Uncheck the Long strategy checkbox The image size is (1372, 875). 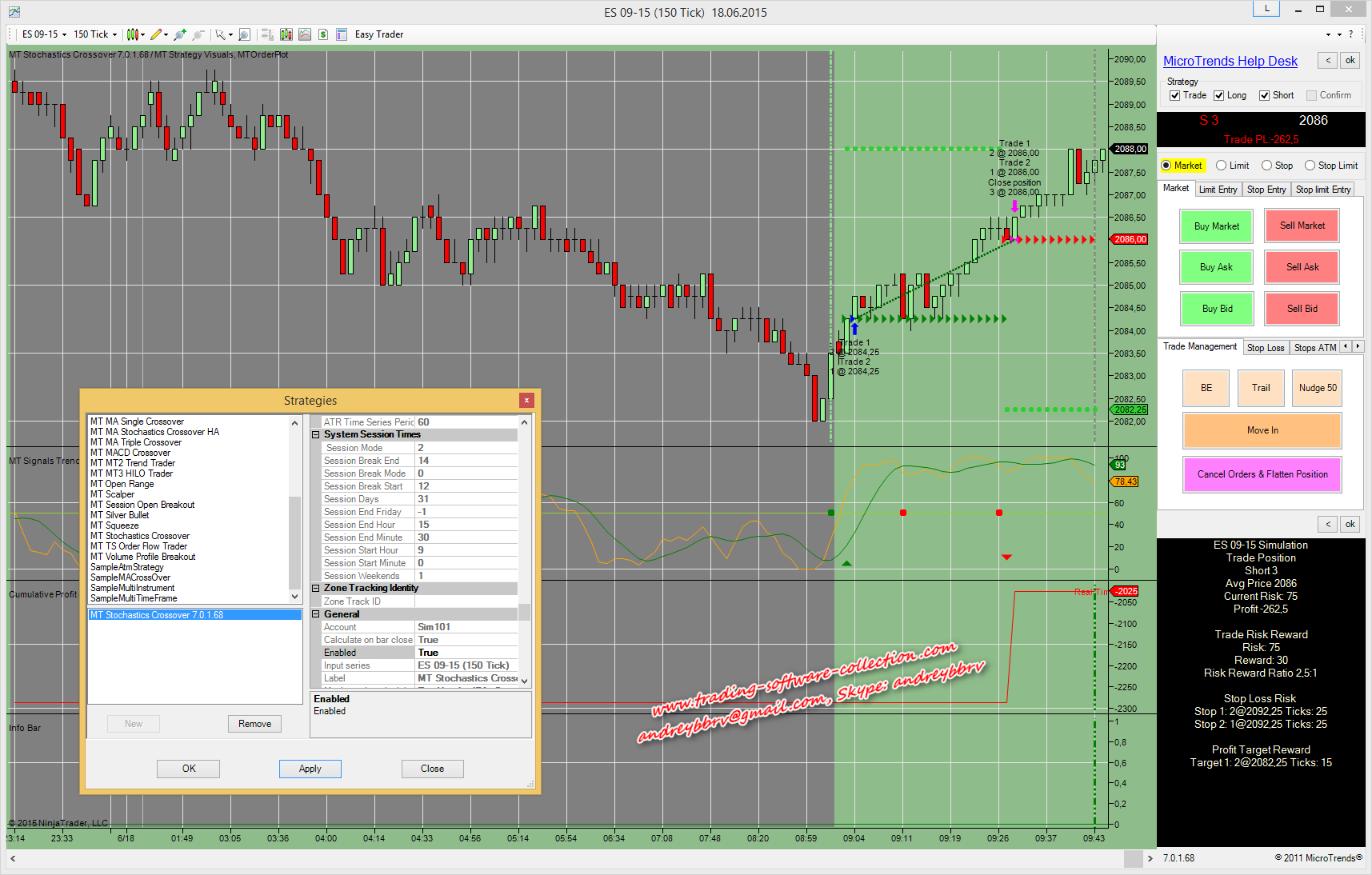tap(1219, 95)
